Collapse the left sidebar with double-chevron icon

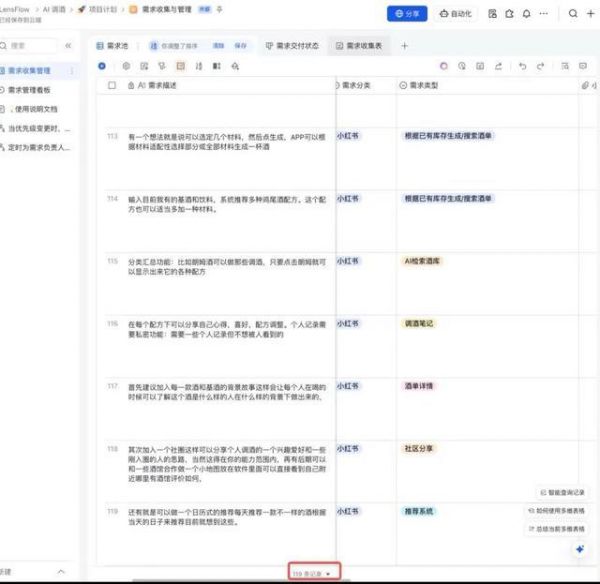pos(68,46)
